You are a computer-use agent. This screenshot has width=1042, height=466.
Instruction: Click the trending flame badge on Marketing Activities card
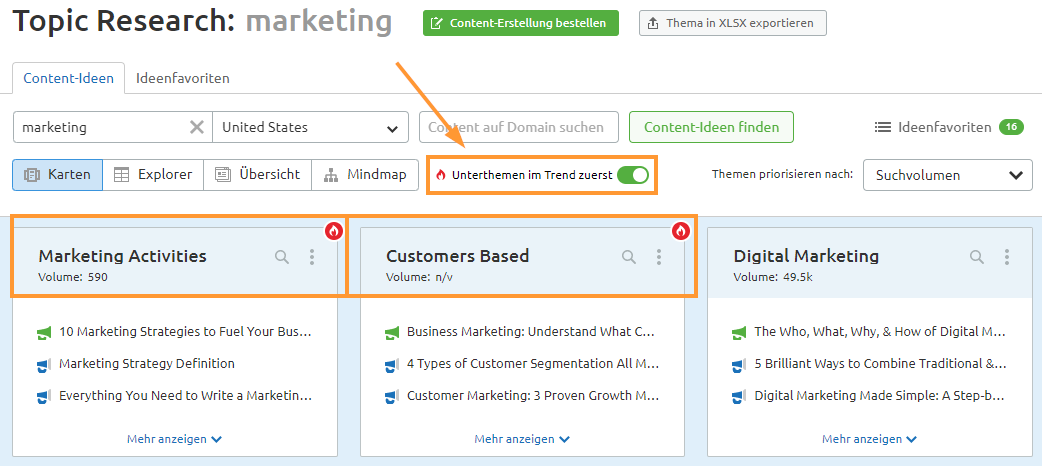pyautogui.click(x=334, y=231)
